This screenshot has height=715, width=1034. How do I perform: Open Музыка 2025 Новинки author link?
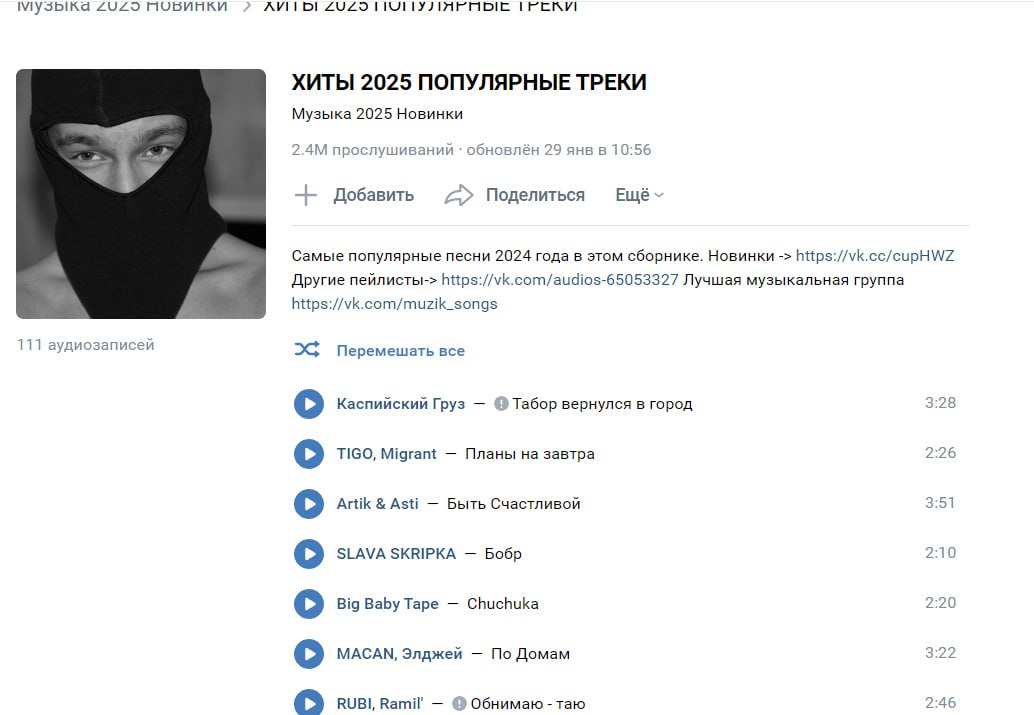pyautogui.click(x=377, y=113)
